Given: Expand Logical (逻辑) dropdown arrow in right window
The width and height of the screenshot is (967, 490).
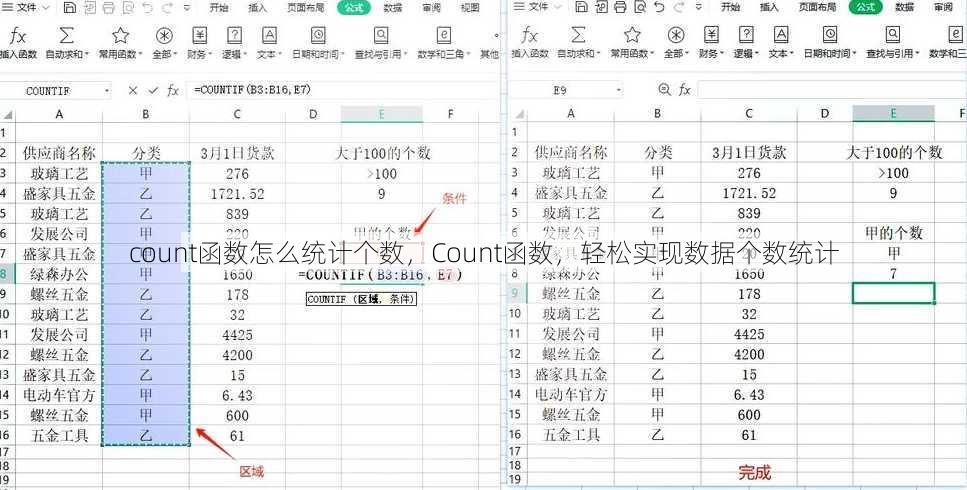Looking at the screenshot, I should (x=757, y=54).
